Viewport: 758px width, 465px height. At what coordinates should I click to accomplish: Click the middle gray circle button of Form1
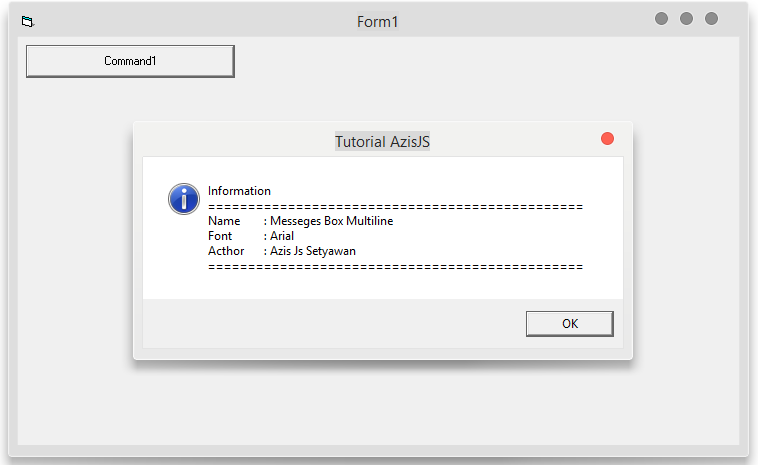686,18
